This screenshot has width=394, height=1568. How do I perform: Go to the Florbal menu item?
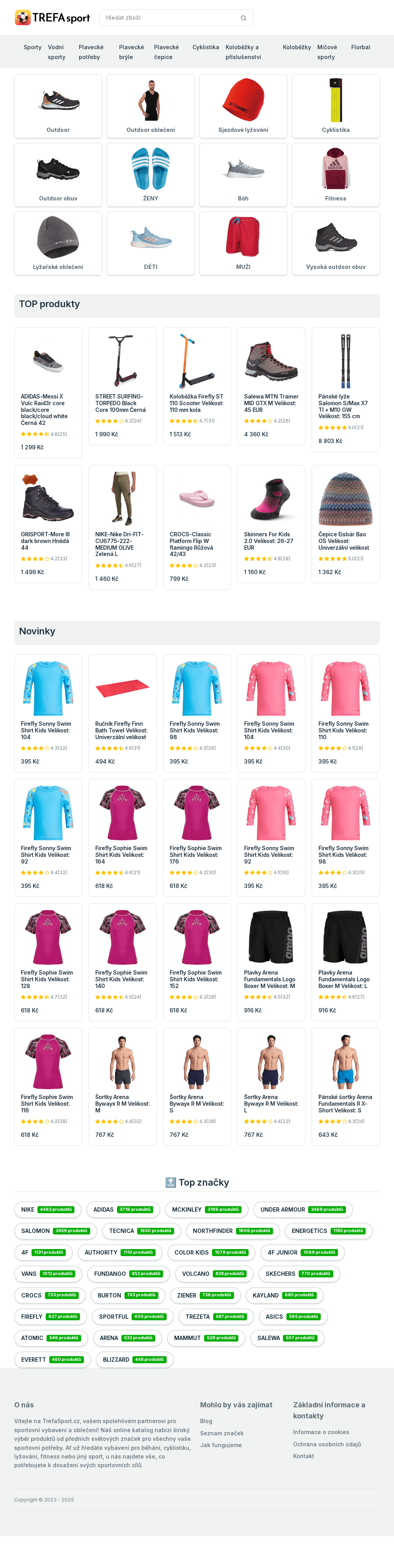pyautogui.click(x=361, y=47)
